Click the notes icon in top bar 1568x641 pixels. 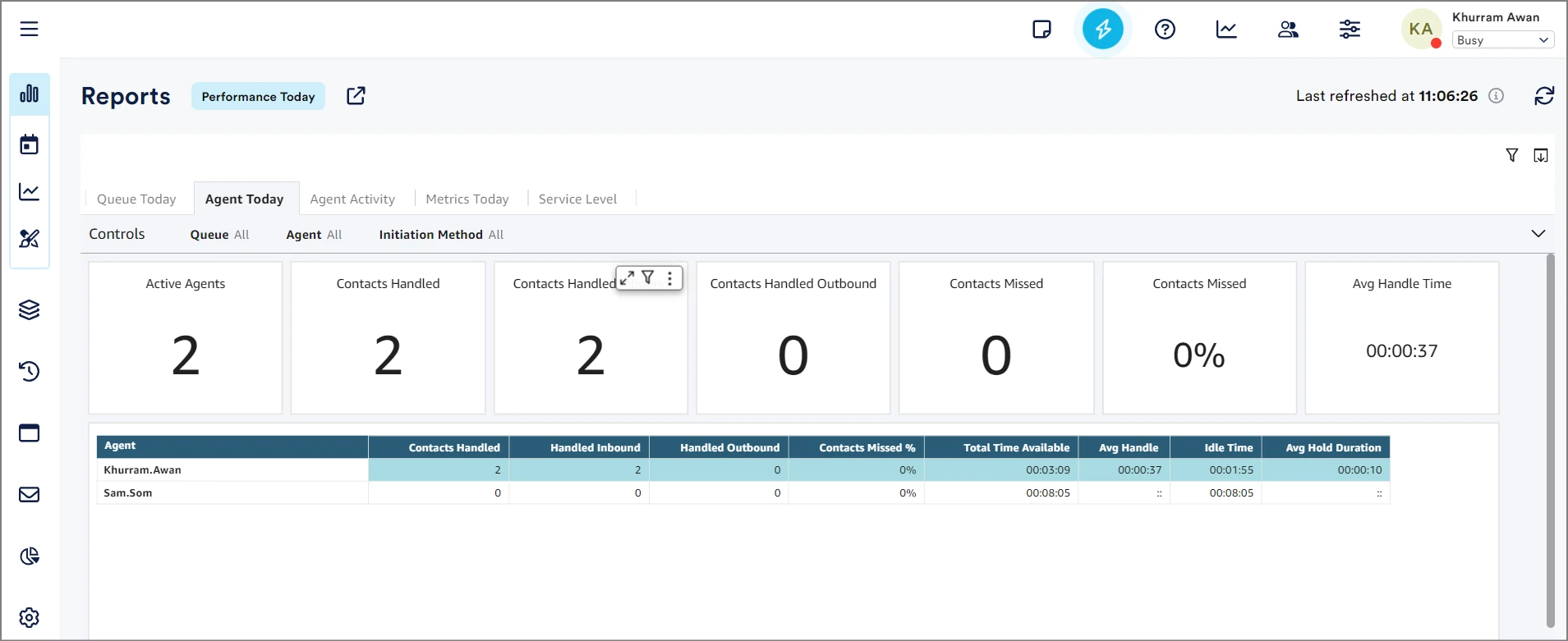click(x=1042, y=30)
